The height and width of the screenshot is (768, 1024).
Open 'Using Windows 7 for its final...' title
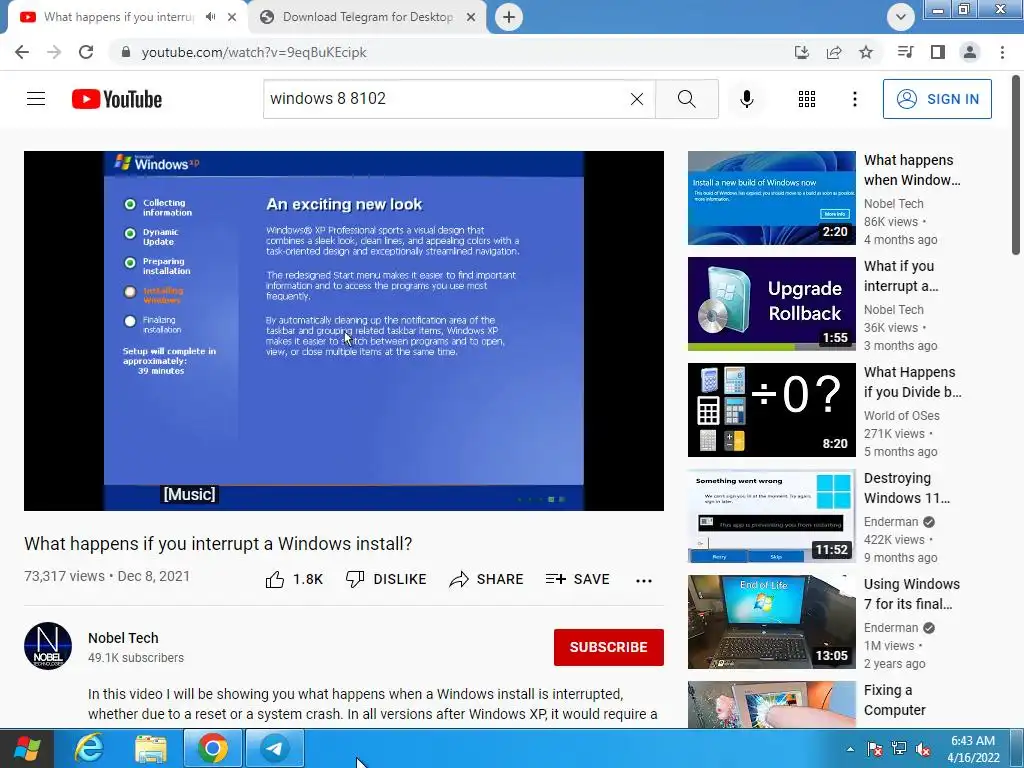tap(912, 594)
